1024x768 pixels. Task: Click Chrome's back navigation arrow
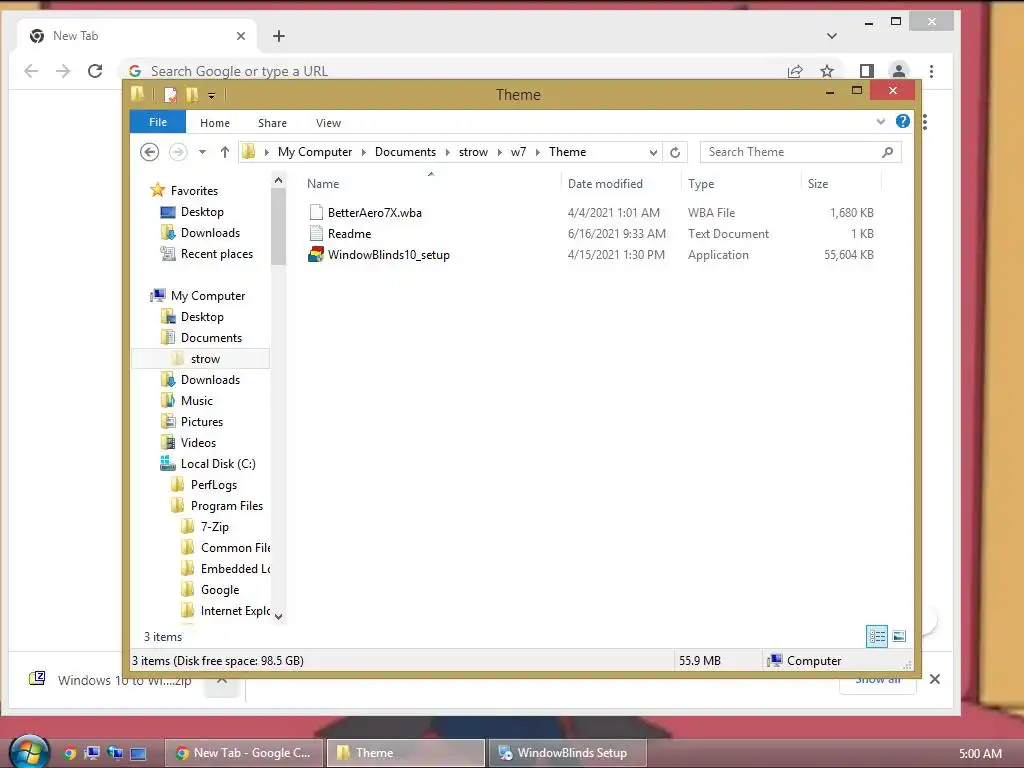click(x=31, y=71)
